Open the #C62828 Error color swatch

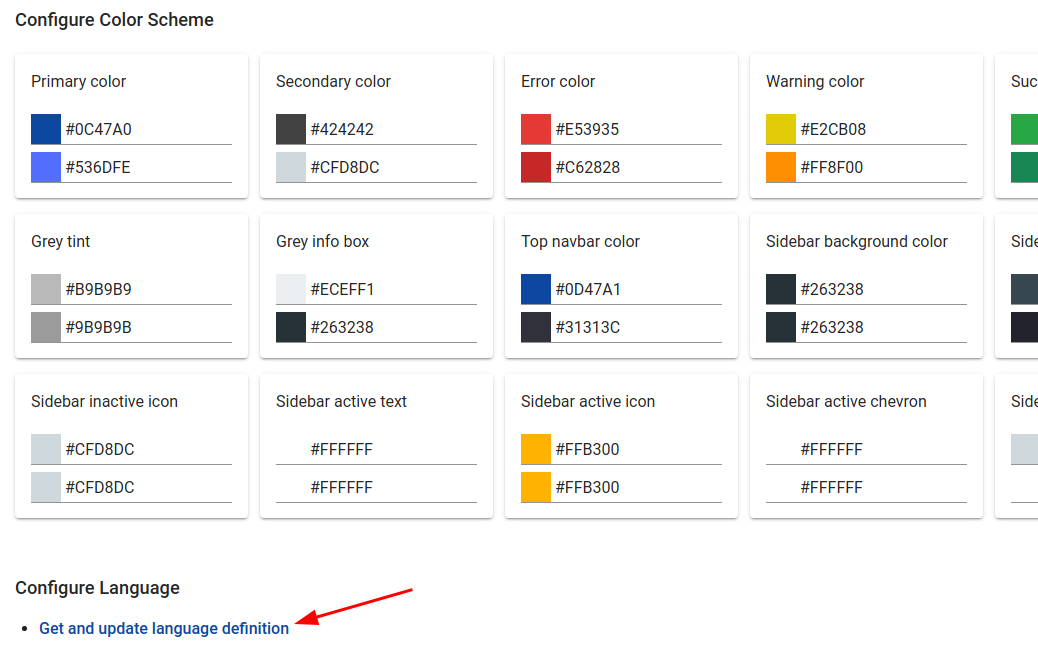click(x=536, y=167)
